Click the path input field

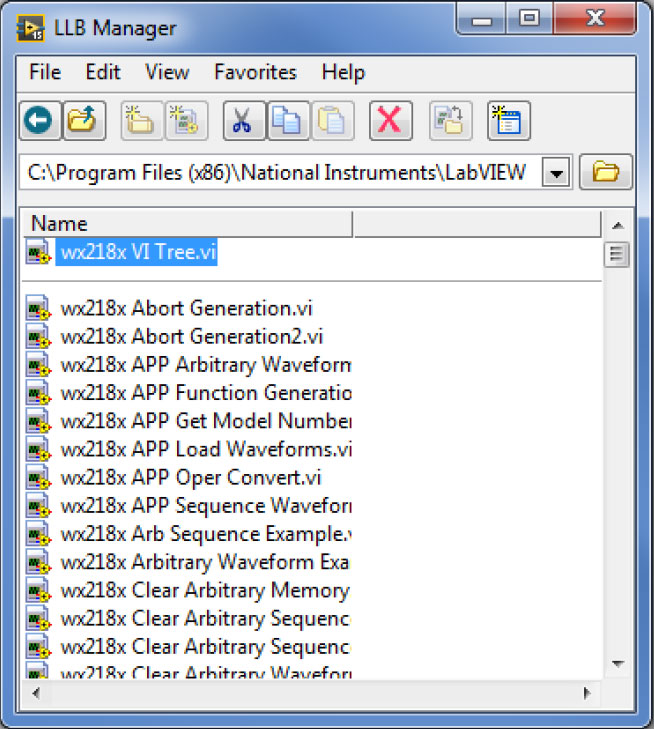[x=280, y=173]
